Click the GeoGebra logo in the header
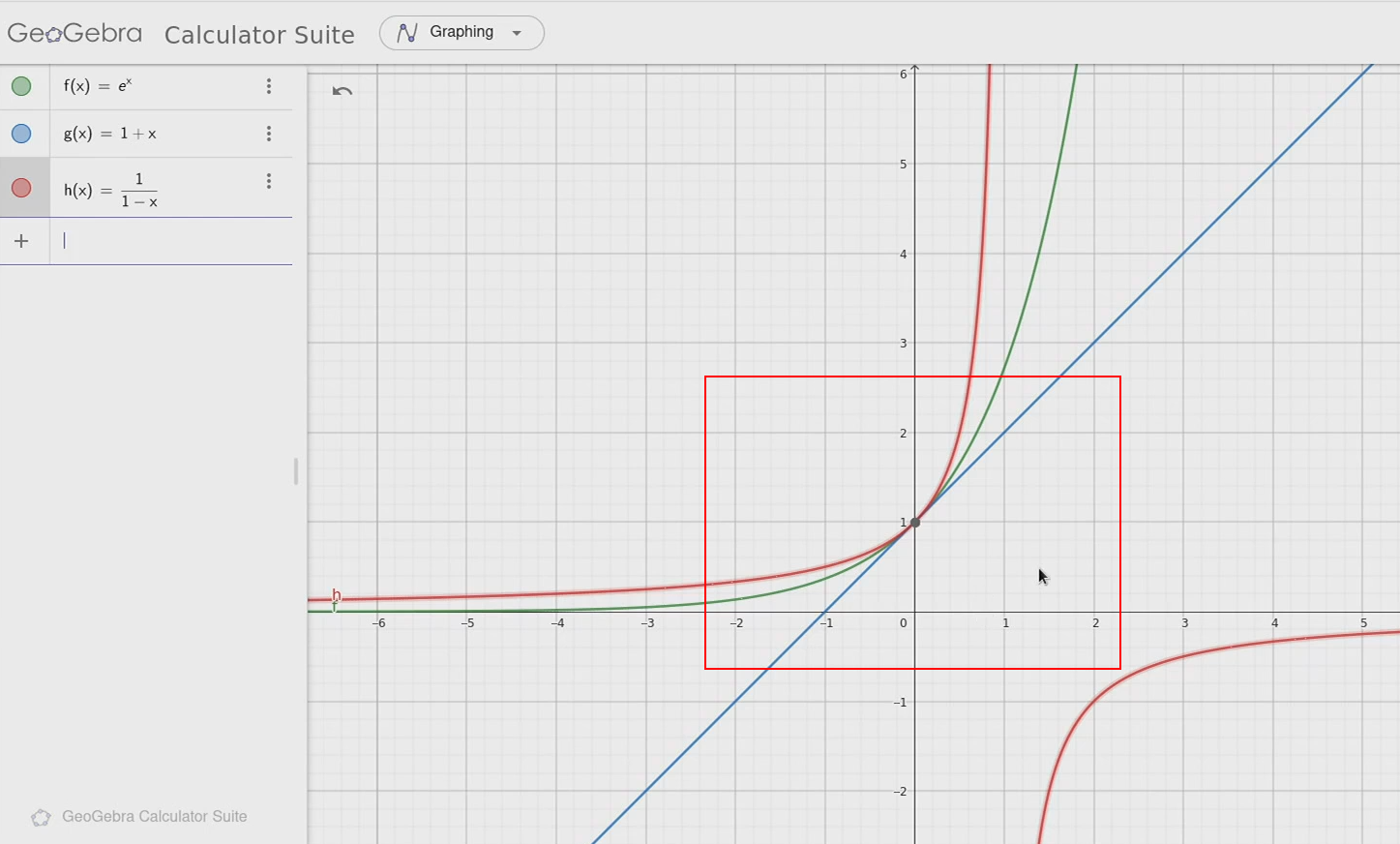Image resolution: width=1400 pixels, height=844 pixels. (74, 33)
